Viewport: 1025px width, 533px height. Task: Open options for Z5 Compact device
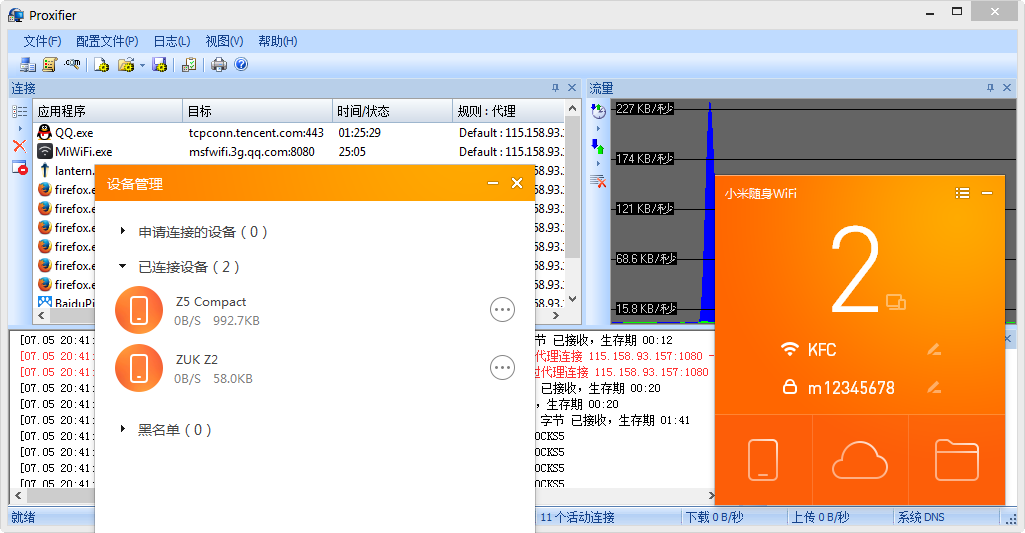[502, 309]
